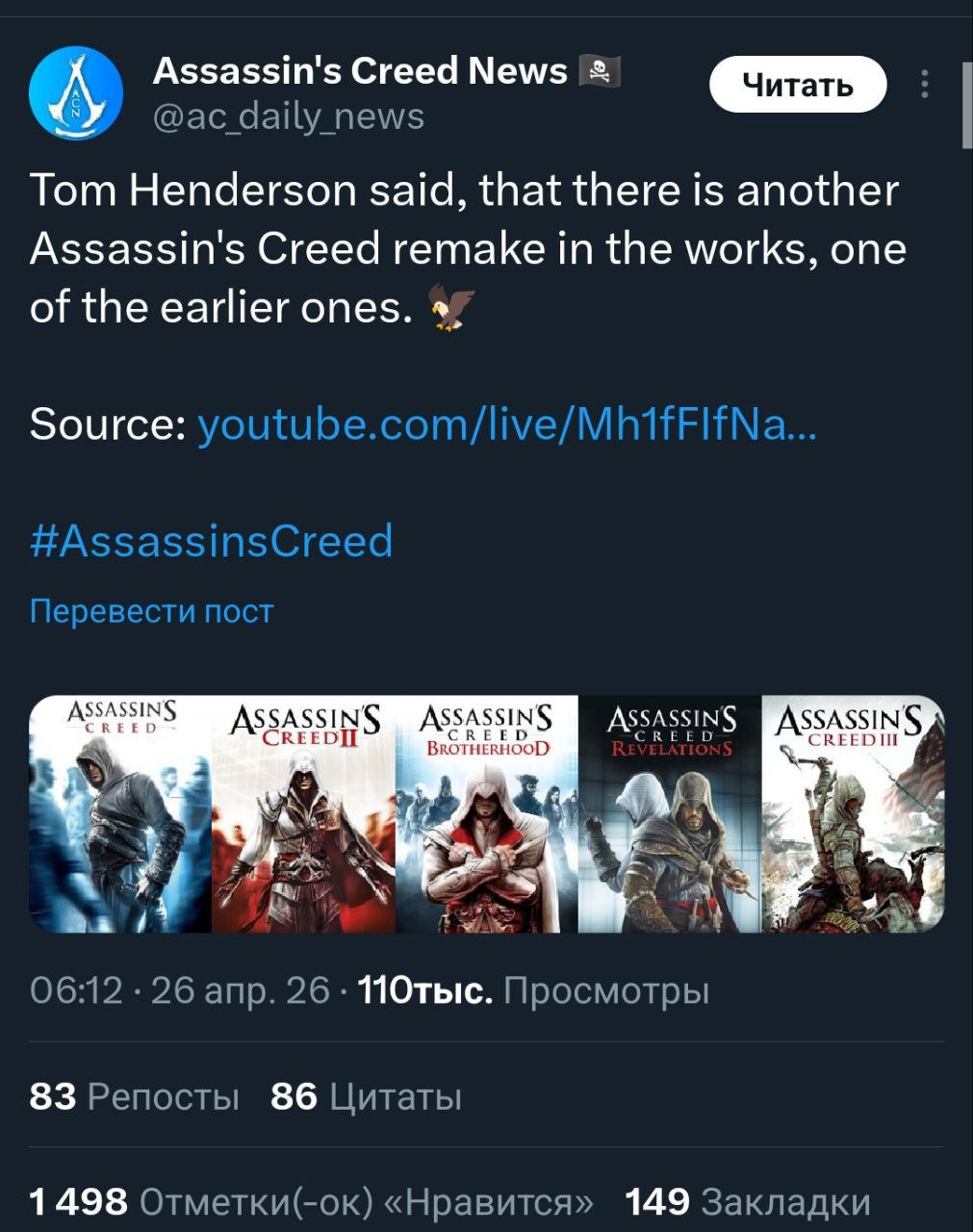Open the @ac_daily_news handle
Image resolution: width=973 pixels, height=1232 pixels.
point(288,116)
